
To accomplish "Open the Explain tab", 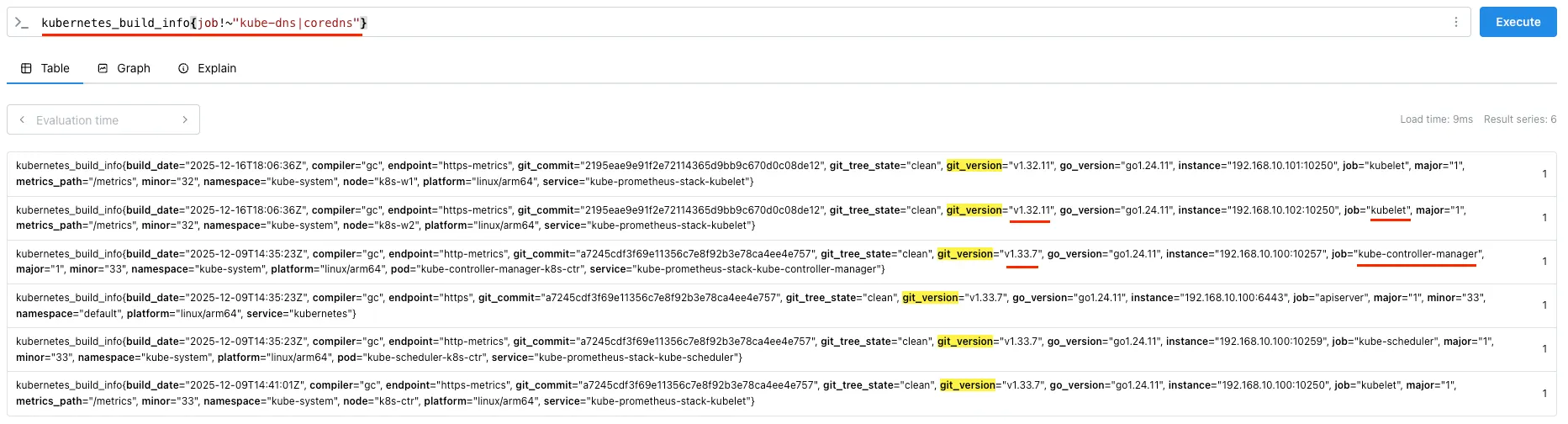I will coord(207,68).
